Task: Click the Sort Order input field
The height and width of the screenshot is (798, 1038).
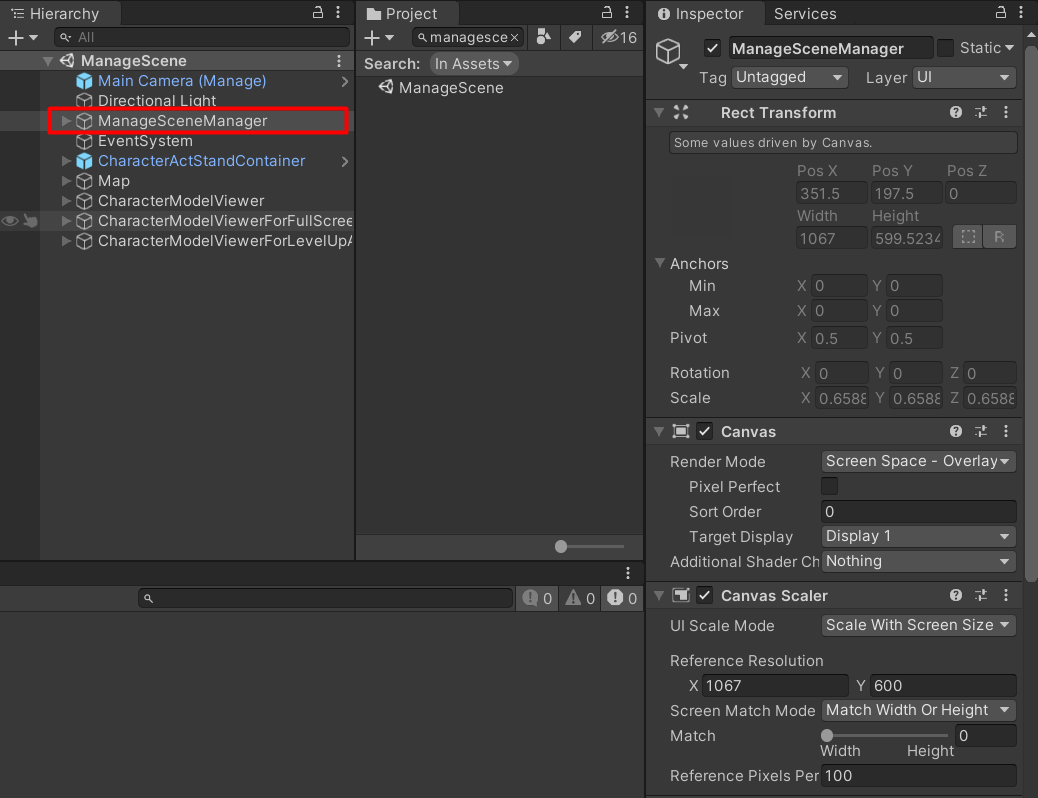Action: tap(917, 511)
